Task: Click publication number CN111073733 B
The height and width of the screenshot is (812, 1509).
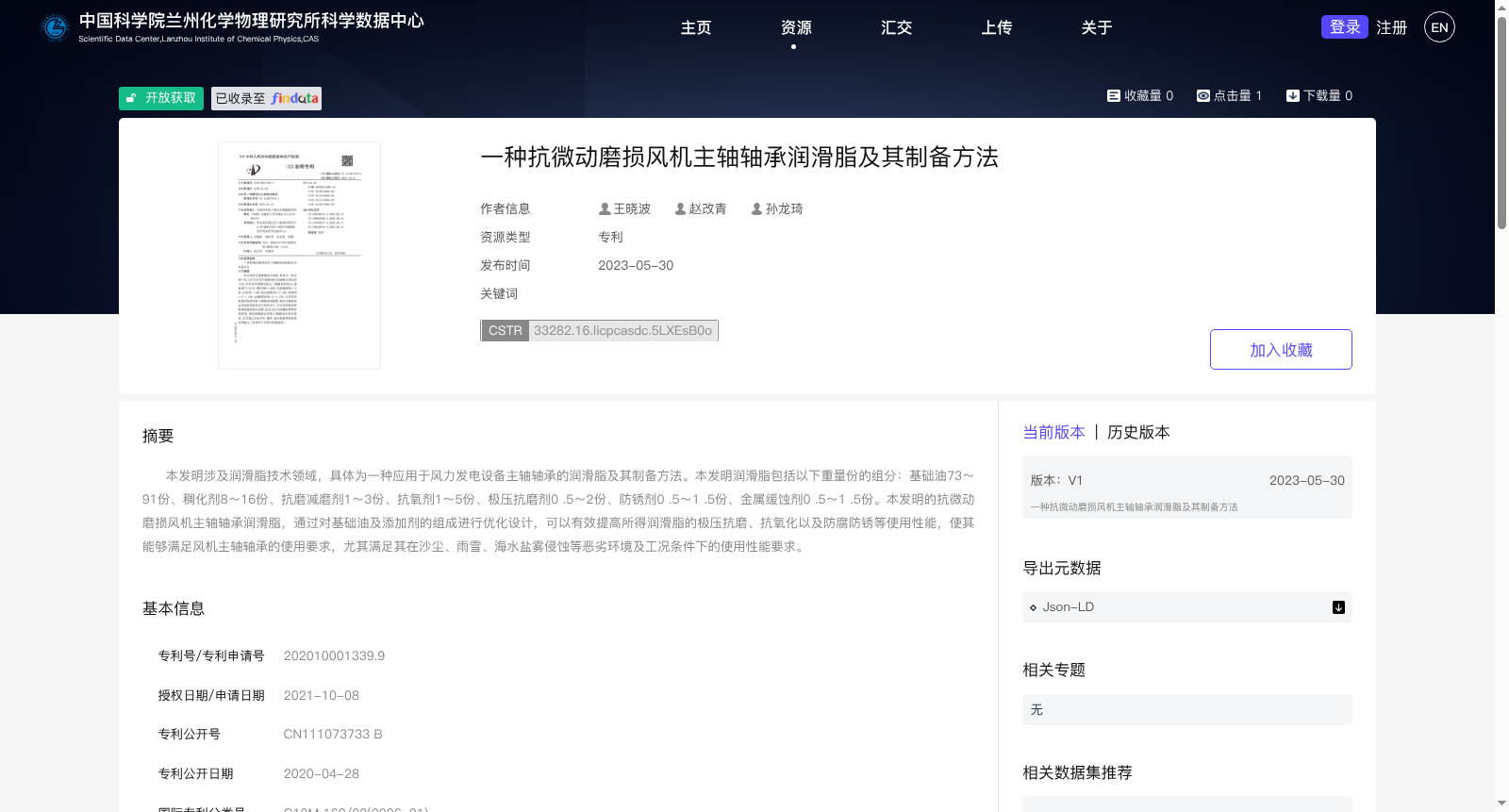Action: [x=333, y=734]
